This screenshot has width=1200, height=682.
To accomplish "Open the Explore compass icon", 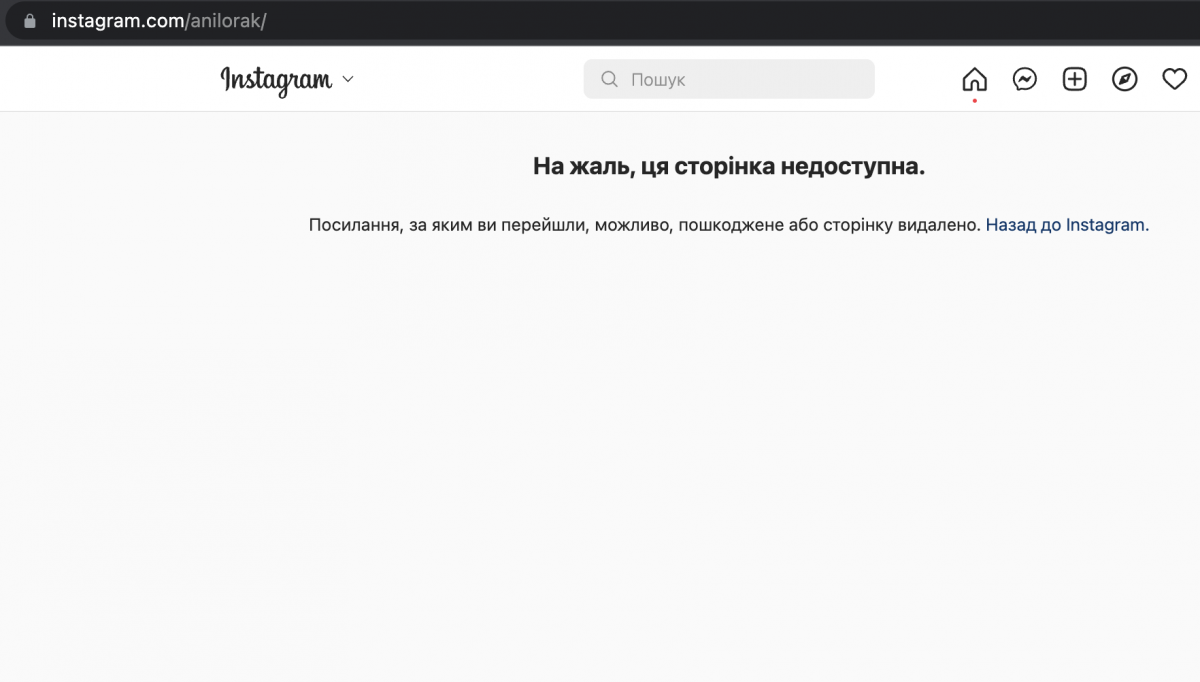I will click(1125, 79).
